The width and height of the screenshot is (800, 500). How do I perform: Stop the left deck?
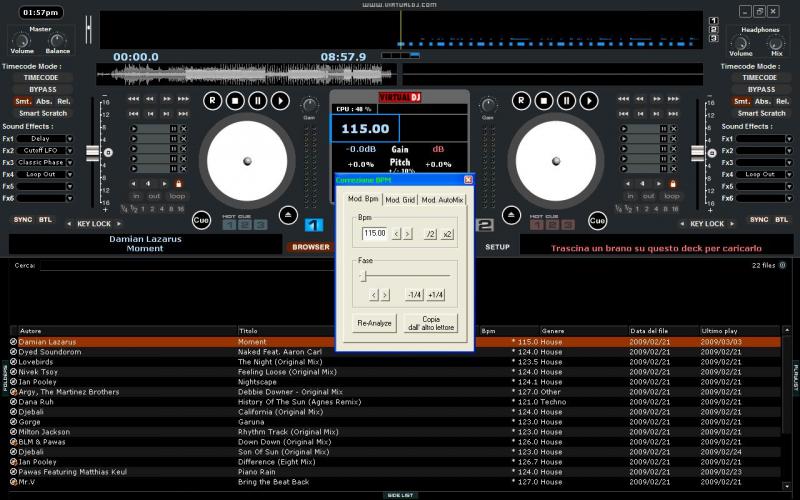pos(235,101)
